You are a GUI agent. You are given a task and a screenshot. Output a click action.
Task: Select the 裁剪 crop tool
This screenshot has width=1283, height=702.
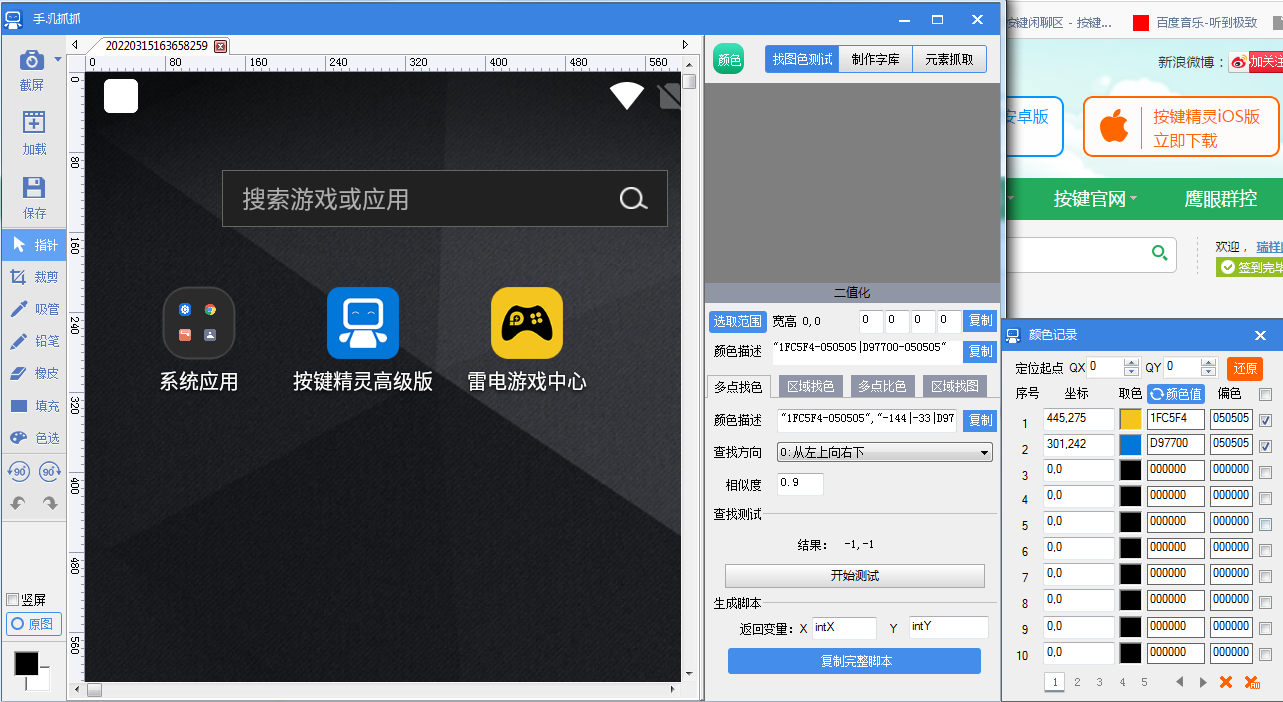[x=34, y=277]
